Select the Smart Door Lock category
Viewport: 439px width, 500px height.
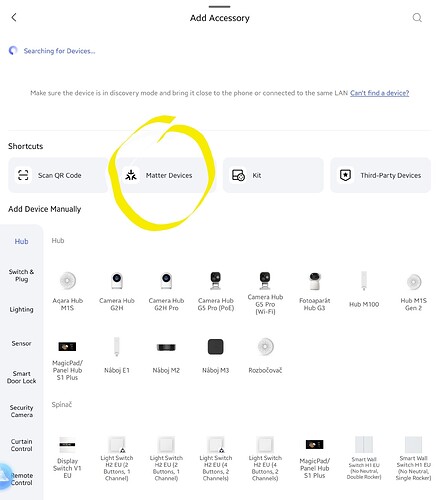[21, 377]
